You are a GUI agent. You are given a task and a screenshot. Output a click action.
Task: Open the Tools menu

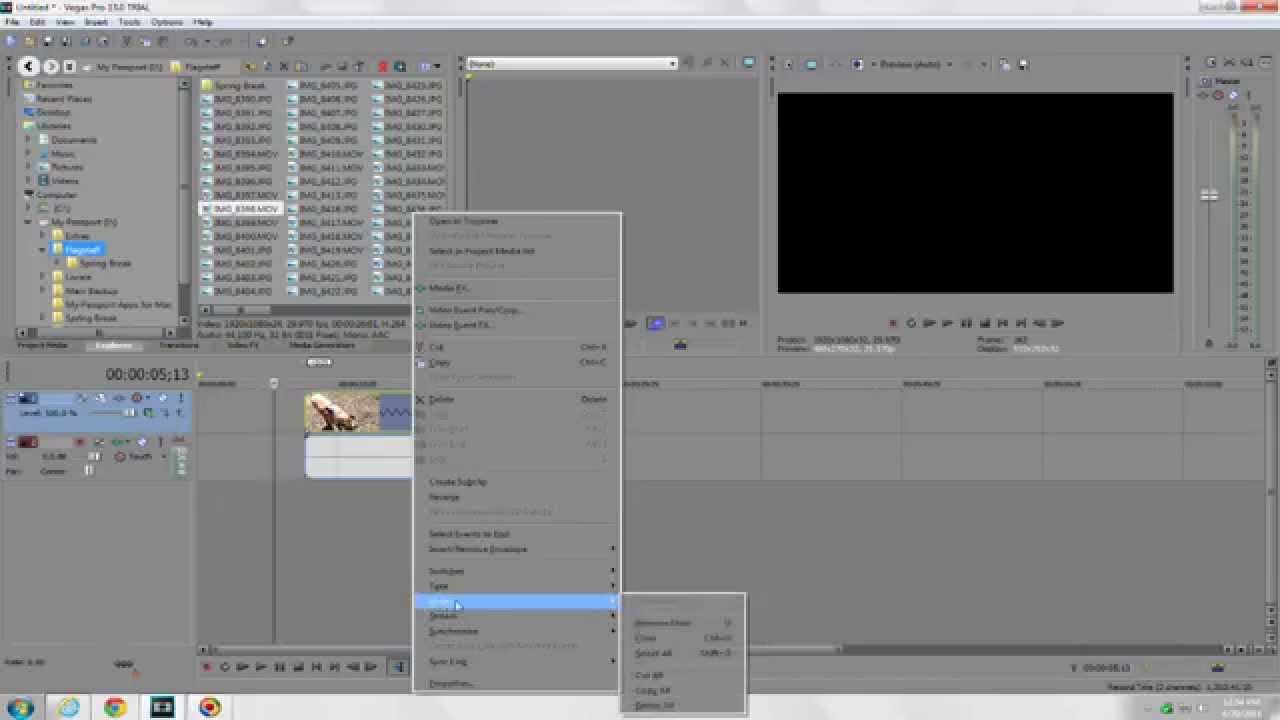(x=129, y=22)
